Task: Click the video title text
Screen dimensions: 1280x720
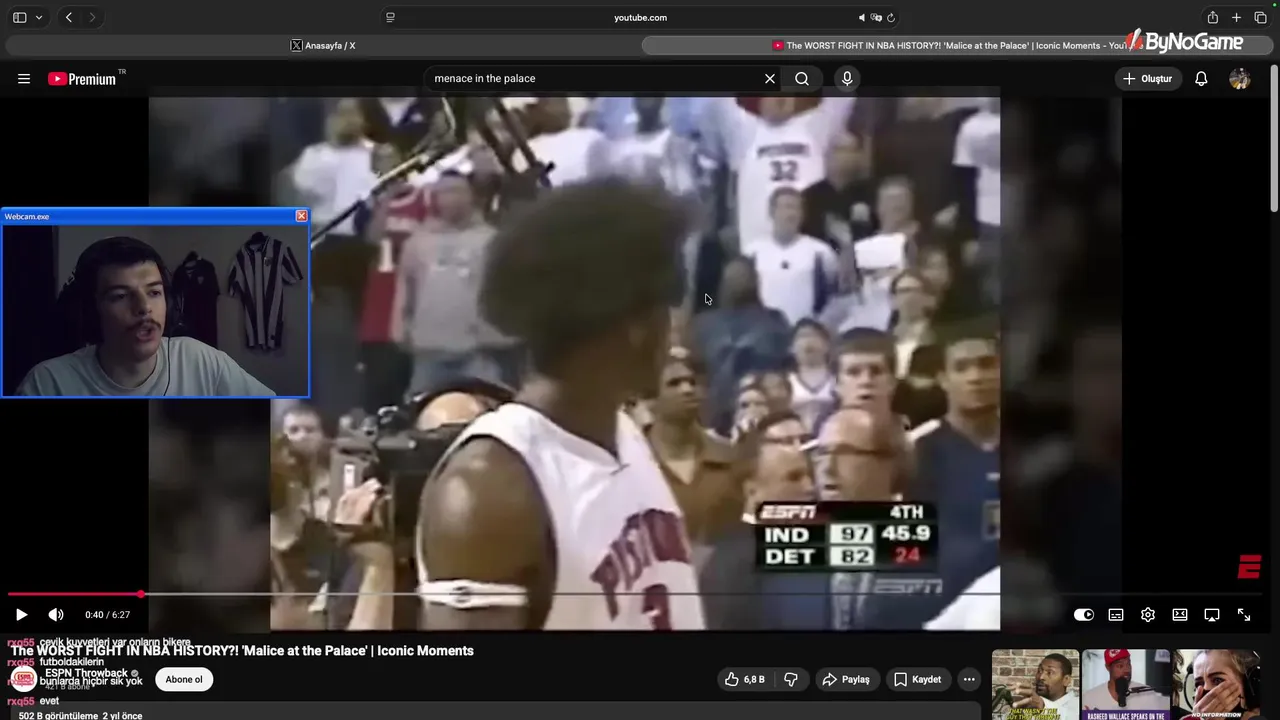Action: tap(242, 651)
